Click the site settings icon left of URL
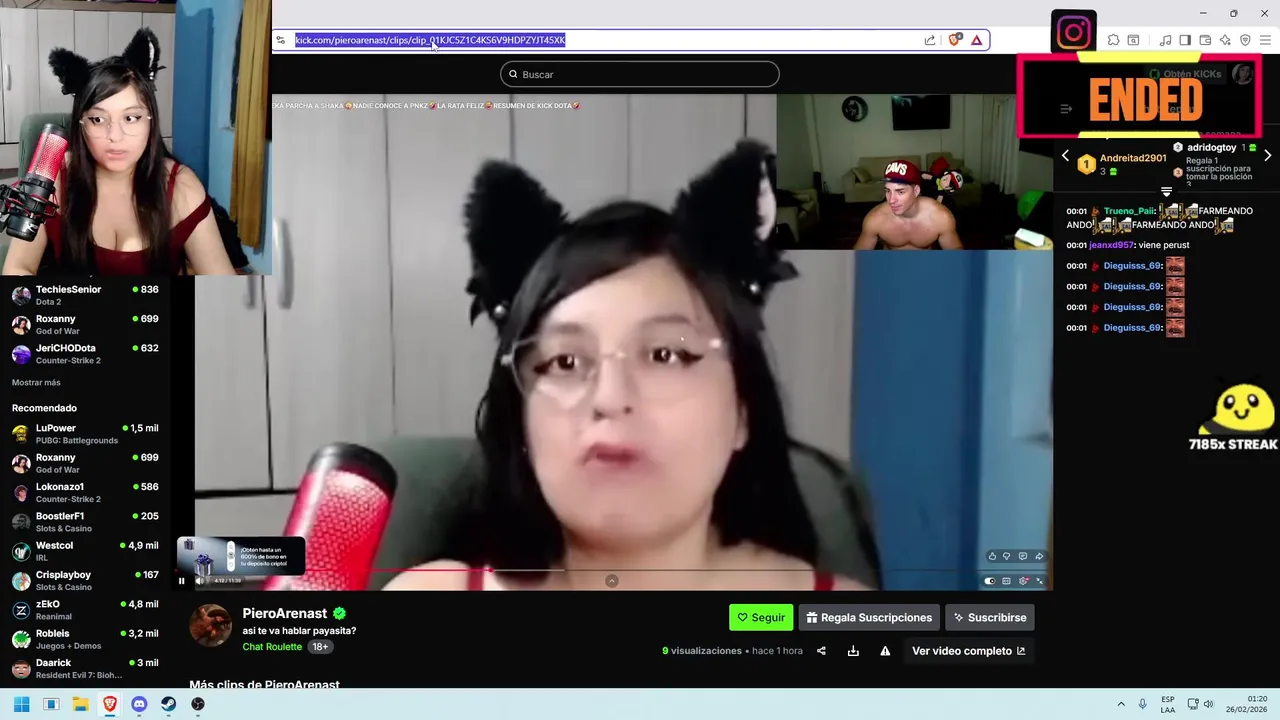 (x=281, y=40)
